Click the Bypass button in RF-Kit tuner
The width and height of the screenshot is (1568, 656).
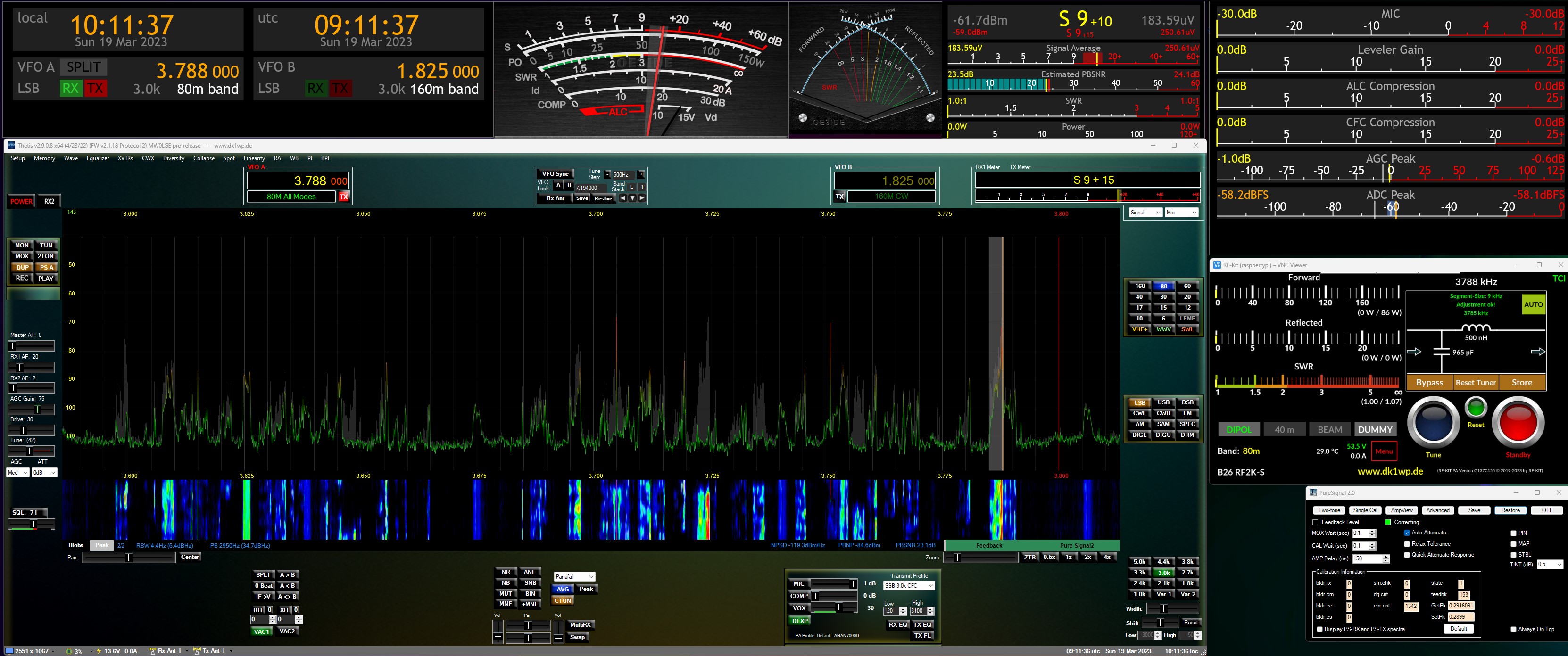[x=1429, y=383]
